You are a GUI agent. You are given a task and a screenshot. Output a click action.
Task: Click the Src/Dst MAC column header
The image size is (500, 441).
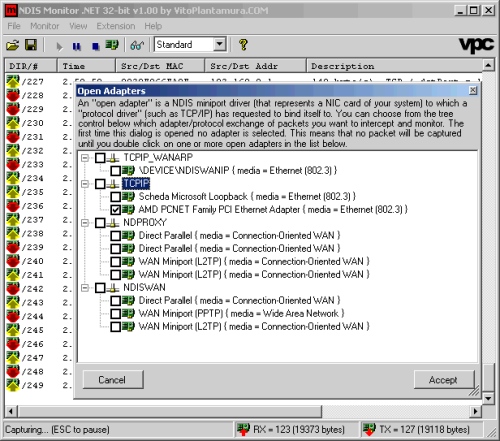(160, 66)
